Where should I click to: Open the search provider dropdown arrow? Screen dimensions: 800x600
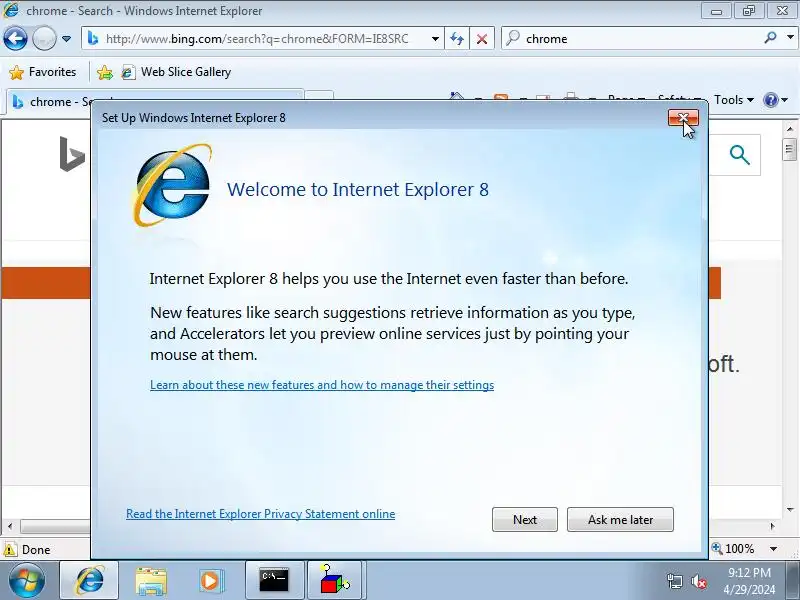point(790,38)
